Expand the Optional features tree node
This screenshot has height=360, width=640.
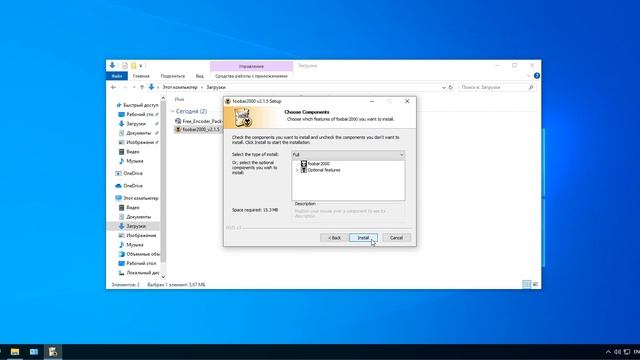[297, 170]
